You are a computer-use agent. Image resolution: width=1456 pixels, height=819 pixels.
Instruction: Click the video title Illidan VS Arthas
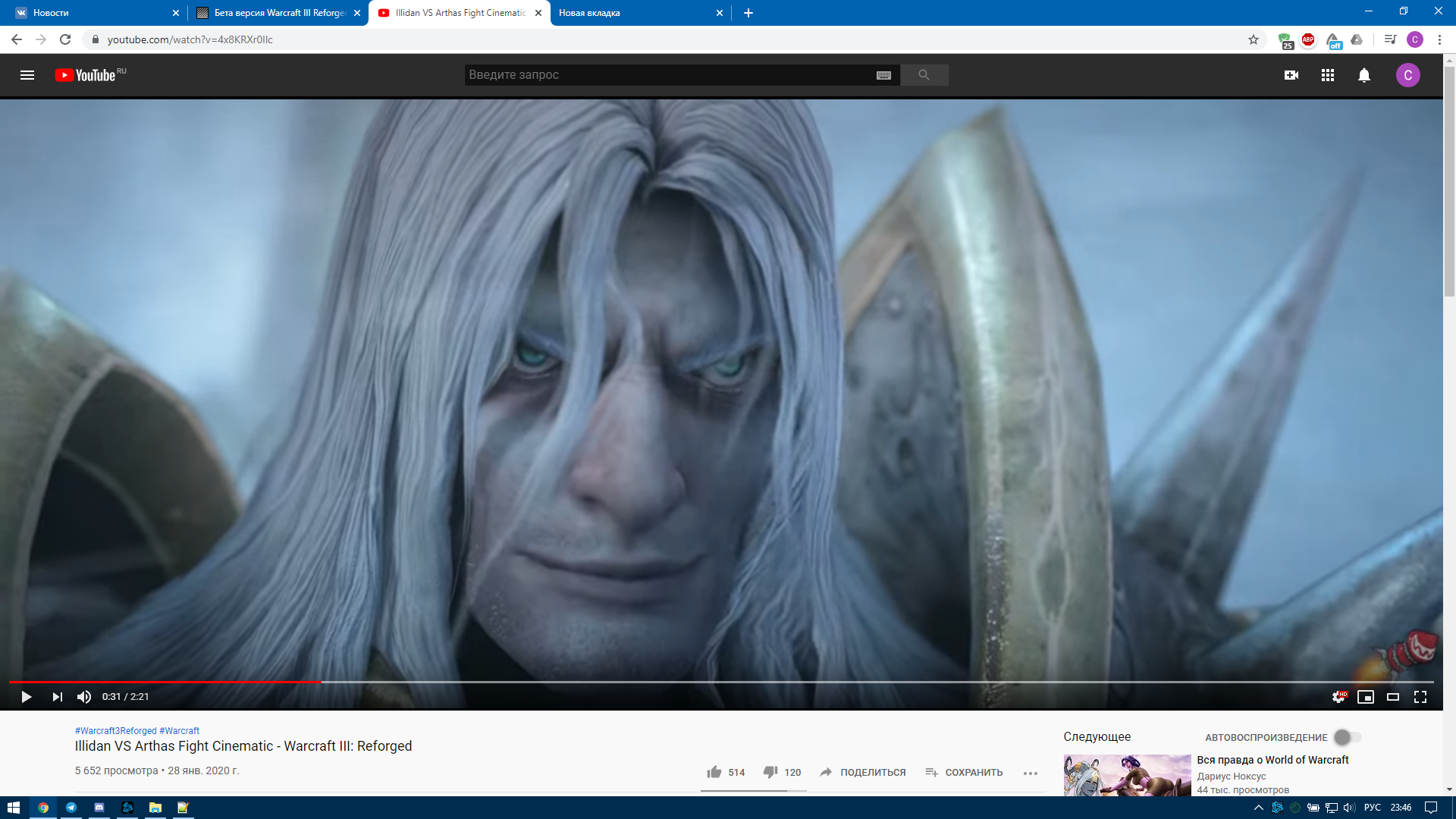point(243,746)
